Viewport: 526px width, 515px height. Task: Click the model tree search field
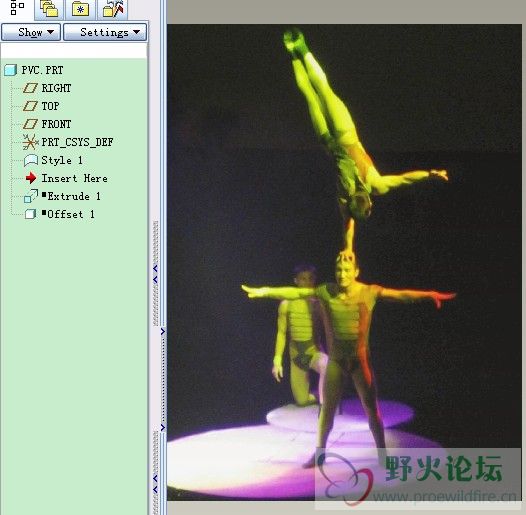click(x=74, y=50)
